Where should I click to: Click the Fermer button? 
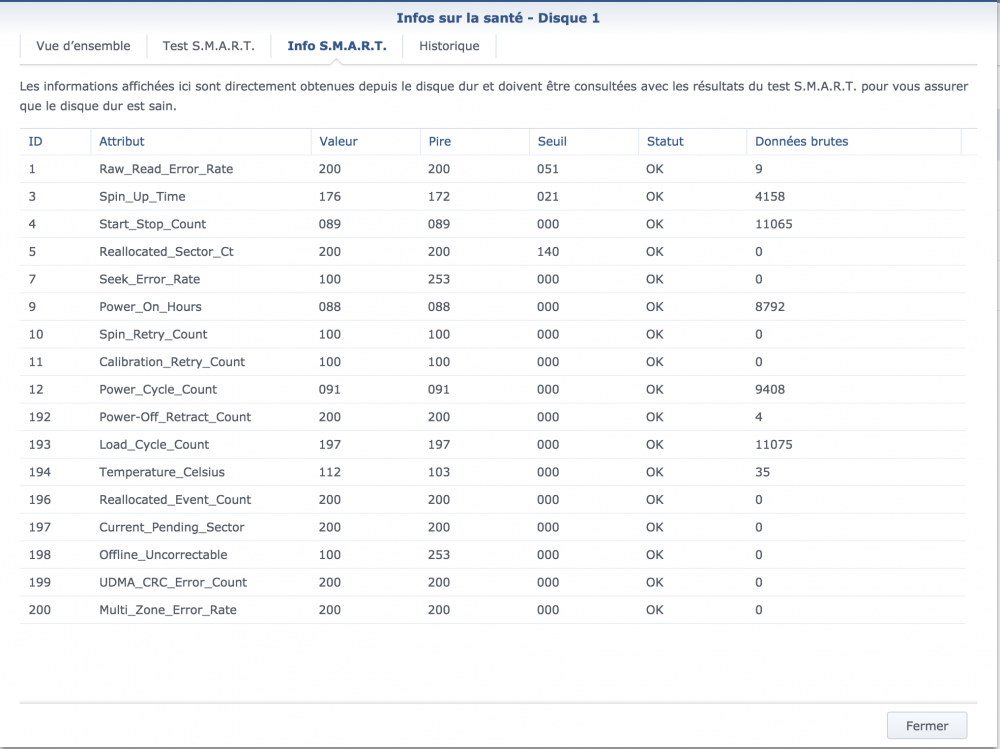[x=927, y=725]
